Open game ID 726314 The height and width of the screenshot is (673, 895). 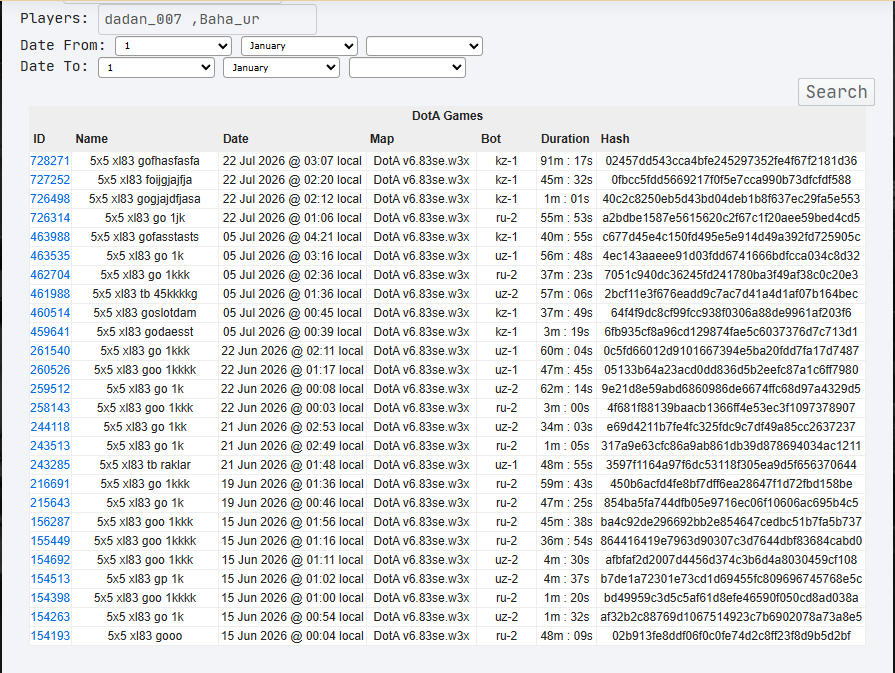click(50, 218)
